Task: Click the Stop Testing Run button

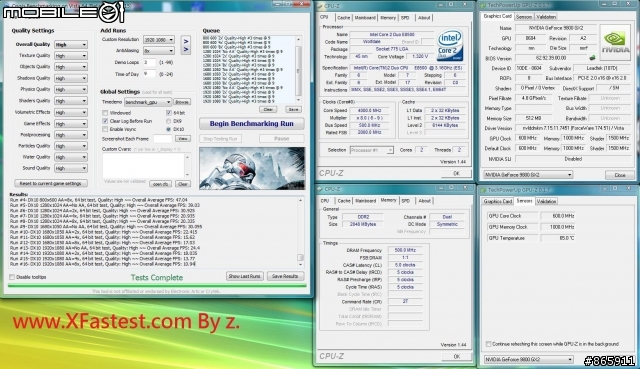Action: coord(220,139)
